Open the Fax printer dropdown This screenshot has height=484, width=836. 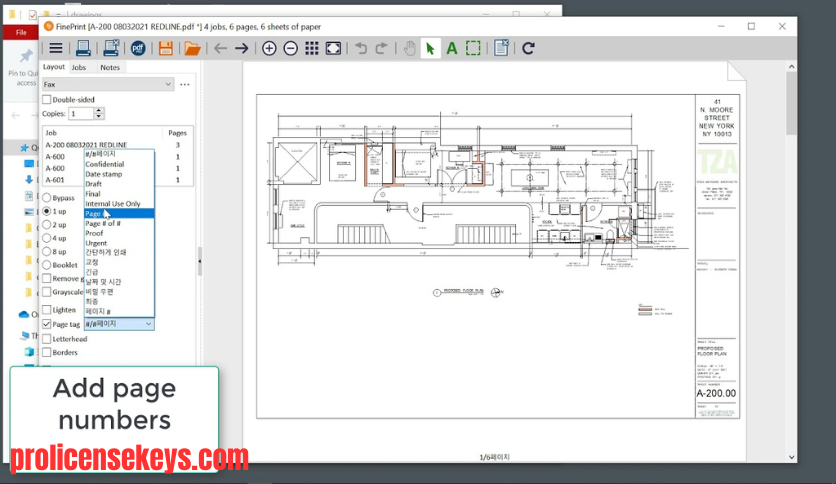(x=108, y=84)
